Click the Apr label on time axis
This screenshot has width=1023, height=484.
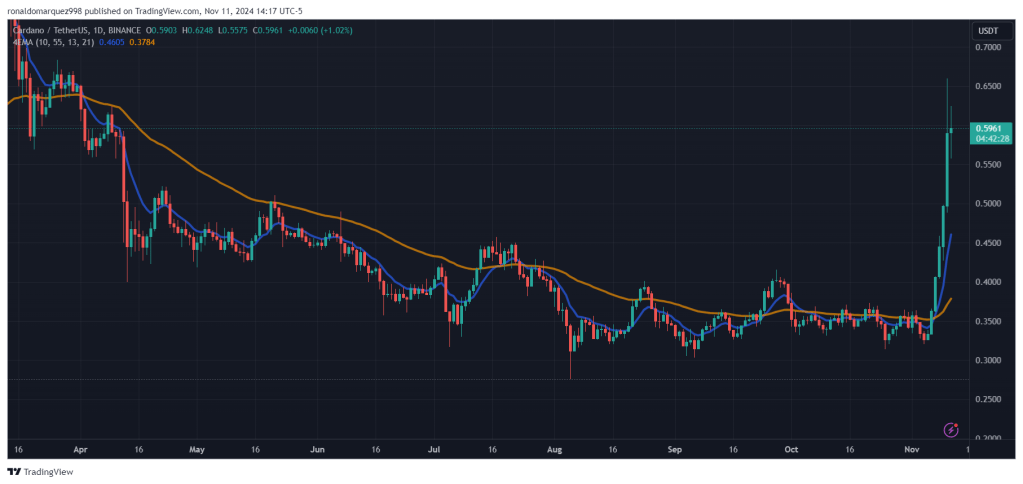(x=80, y=449)
